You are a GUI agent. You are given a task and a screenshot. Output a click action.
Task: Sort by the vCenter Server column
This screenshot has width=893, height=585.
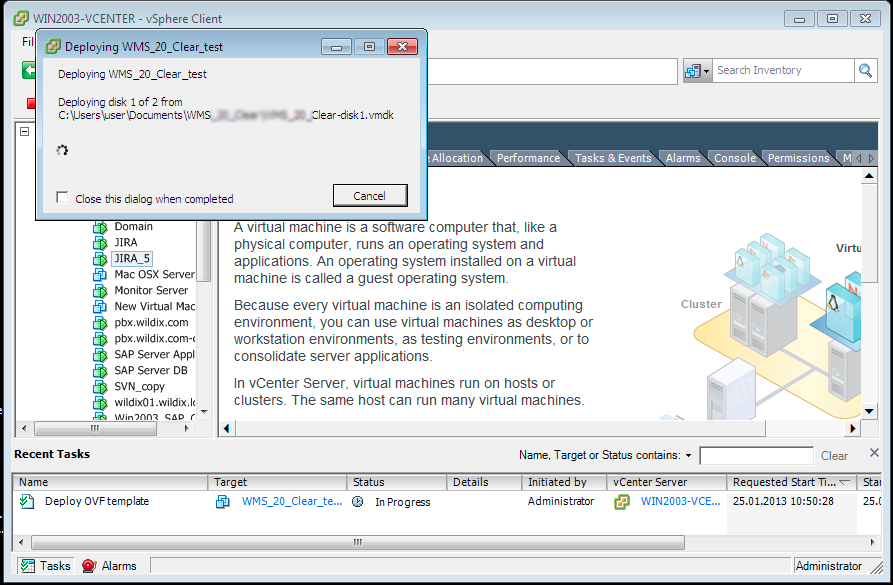tap(666, 482)
